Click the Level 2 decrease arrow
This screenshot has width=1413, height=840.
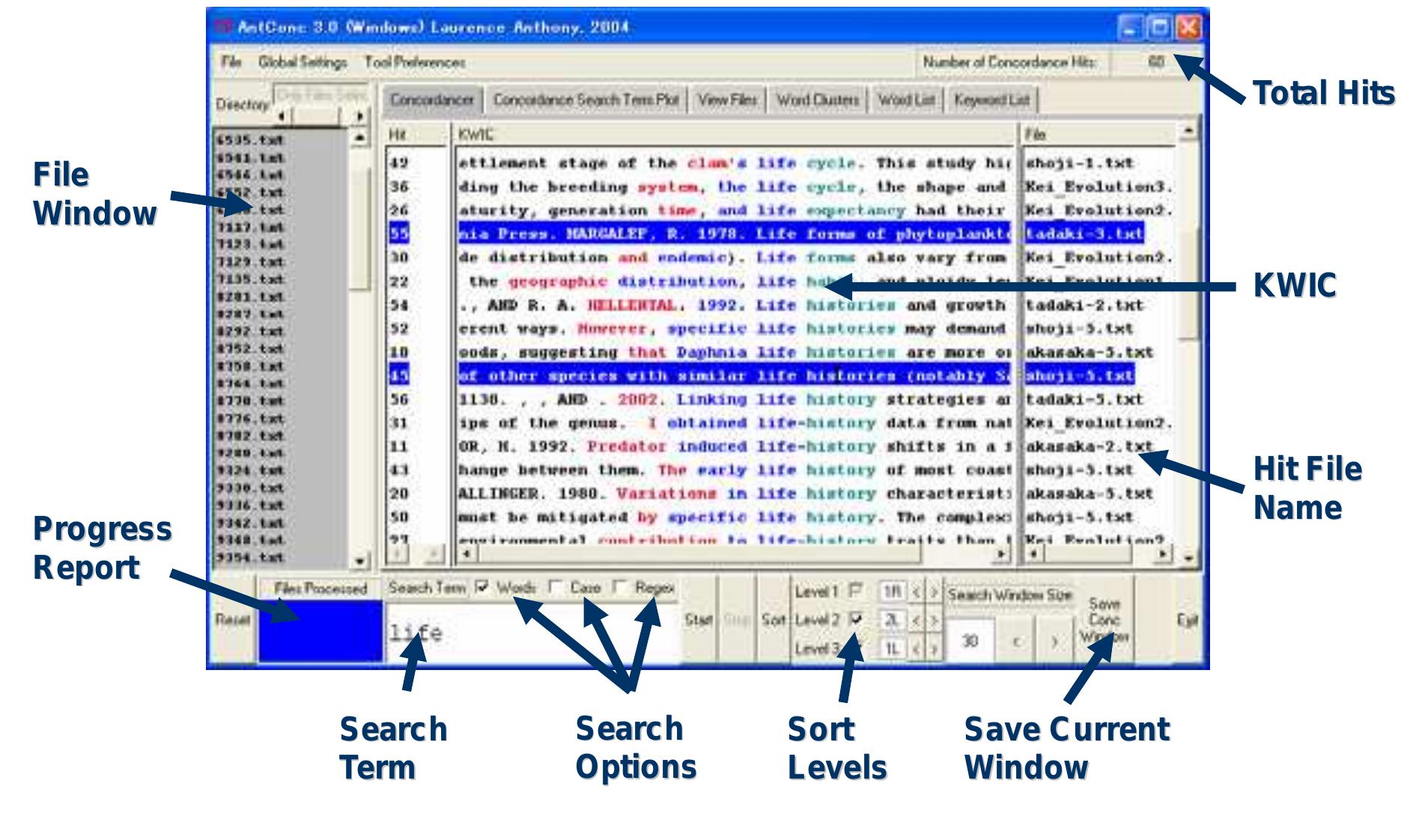point(917,621)
